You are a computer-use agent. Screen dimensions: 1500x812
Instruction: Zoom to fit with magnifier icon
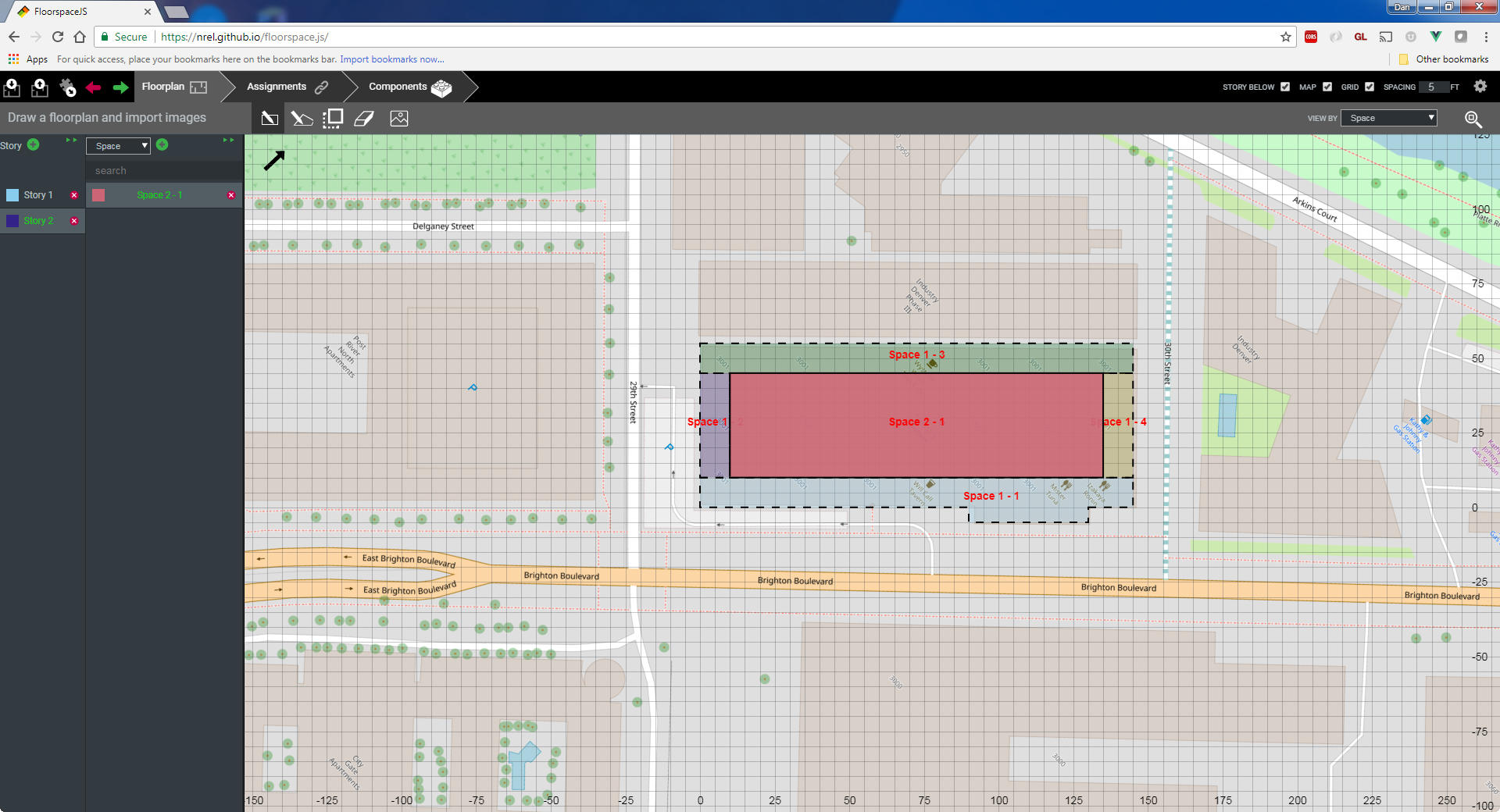[x=1473, y=119]
